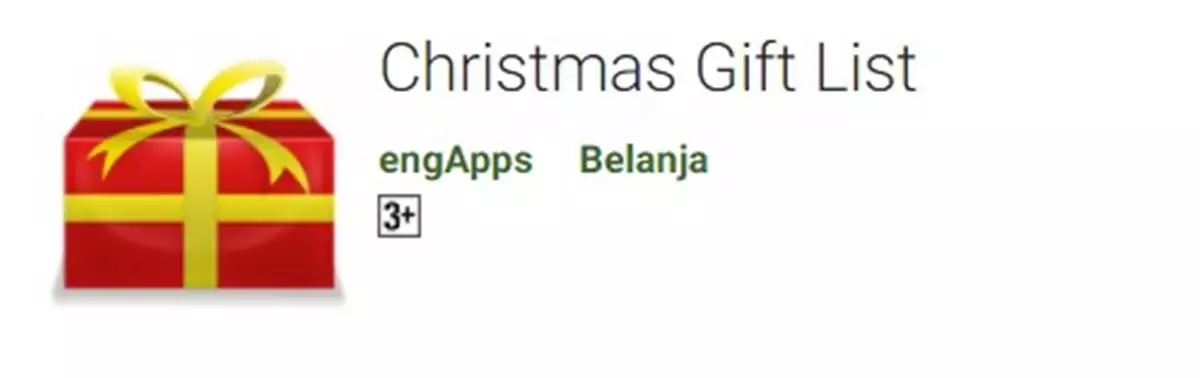Click the gray shadow beneath the gift box
The height and width of the screenshot is (378, 1200).
pyautogui.click(x=199, y=295)
